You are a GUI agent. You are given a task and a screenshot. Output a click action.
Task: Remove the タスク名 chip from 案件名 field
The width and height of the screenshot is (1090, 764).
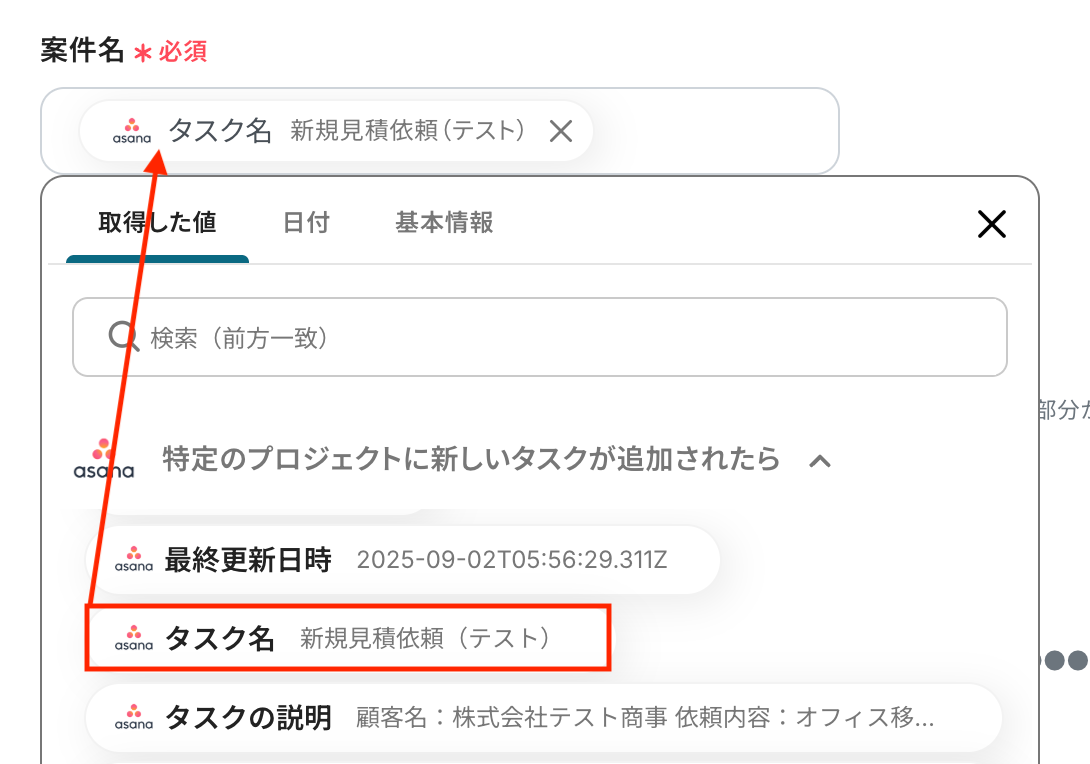561,131
